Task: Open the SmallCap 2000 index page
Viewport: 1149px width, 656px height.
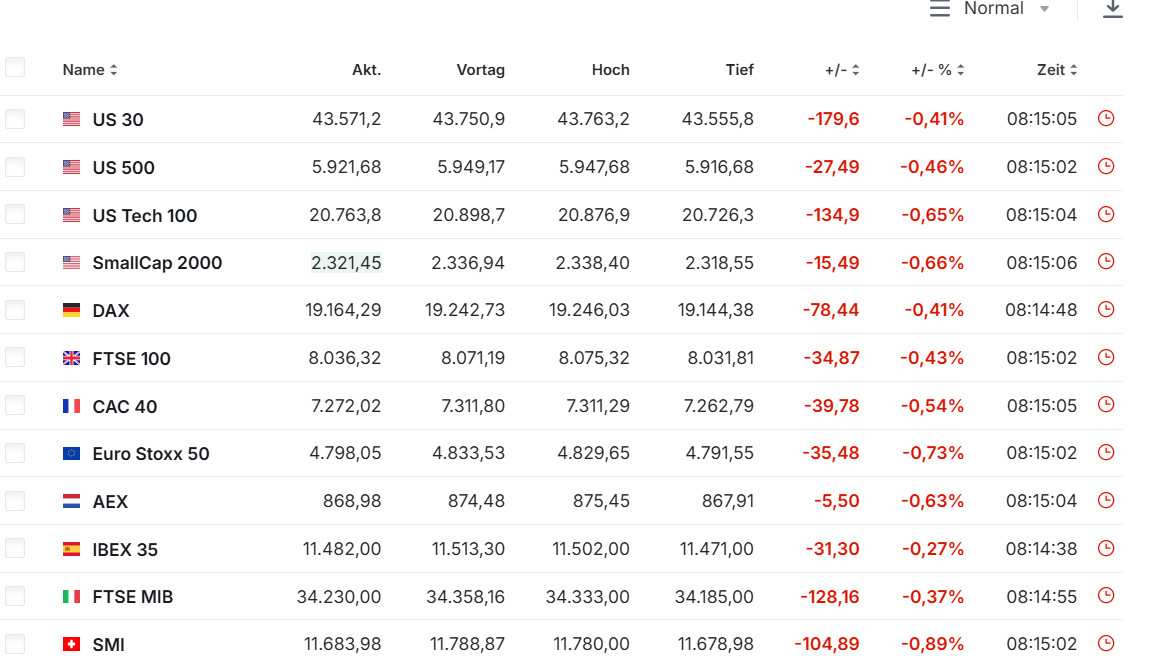Action: tap(157, 263)
